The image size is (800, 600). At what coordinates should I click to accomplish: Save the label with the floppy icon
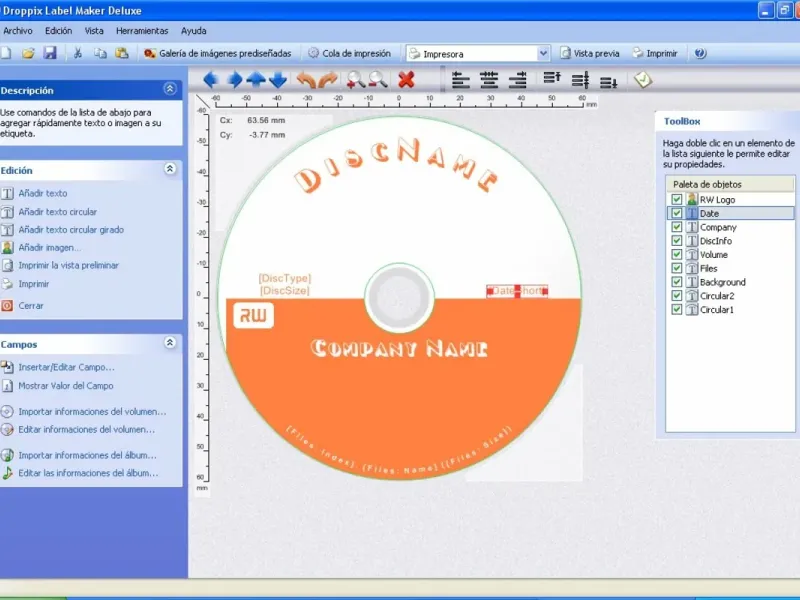(x=49, y=53)
